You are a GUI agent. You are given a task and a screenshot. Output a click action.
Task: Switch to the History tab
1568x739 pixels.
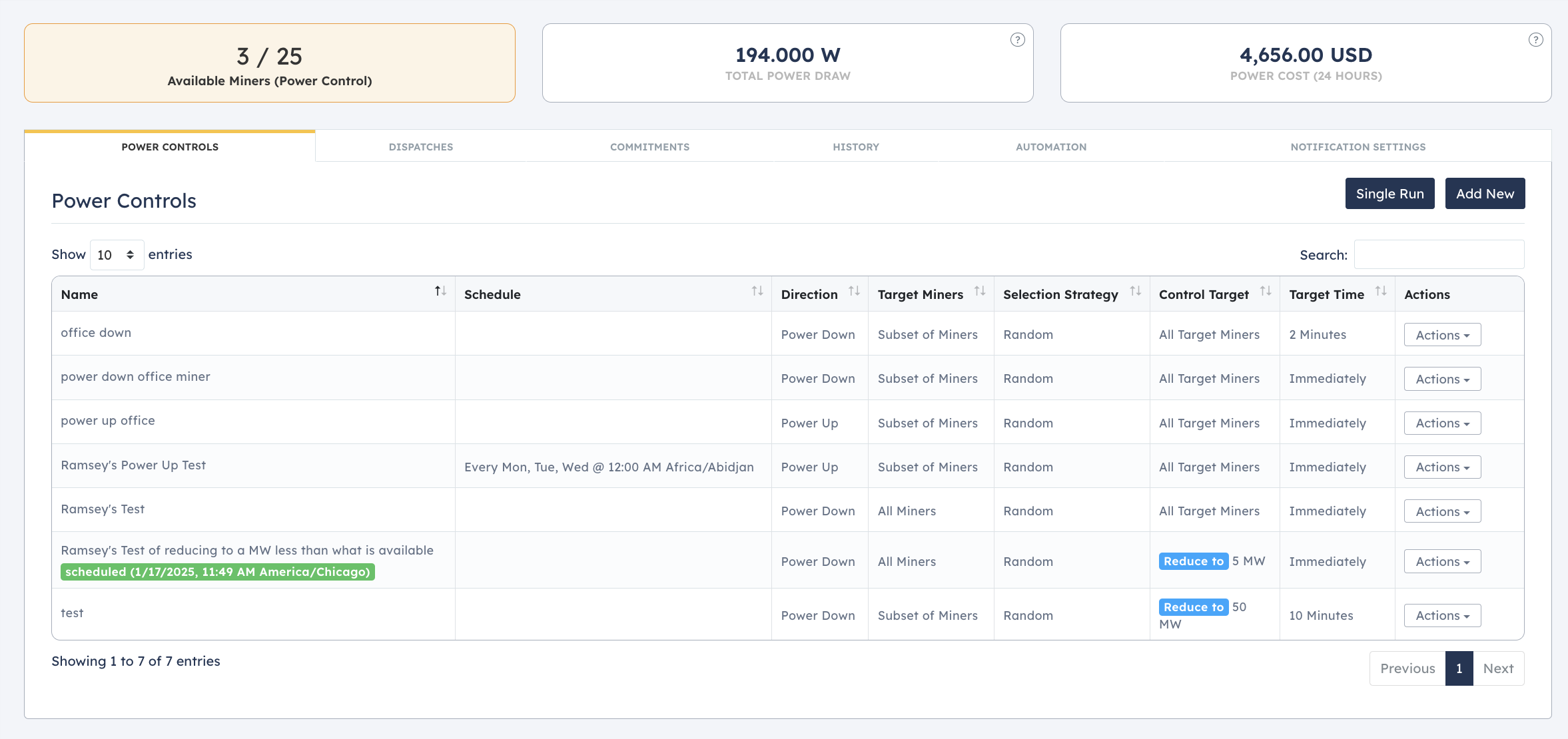pos(856,147)
